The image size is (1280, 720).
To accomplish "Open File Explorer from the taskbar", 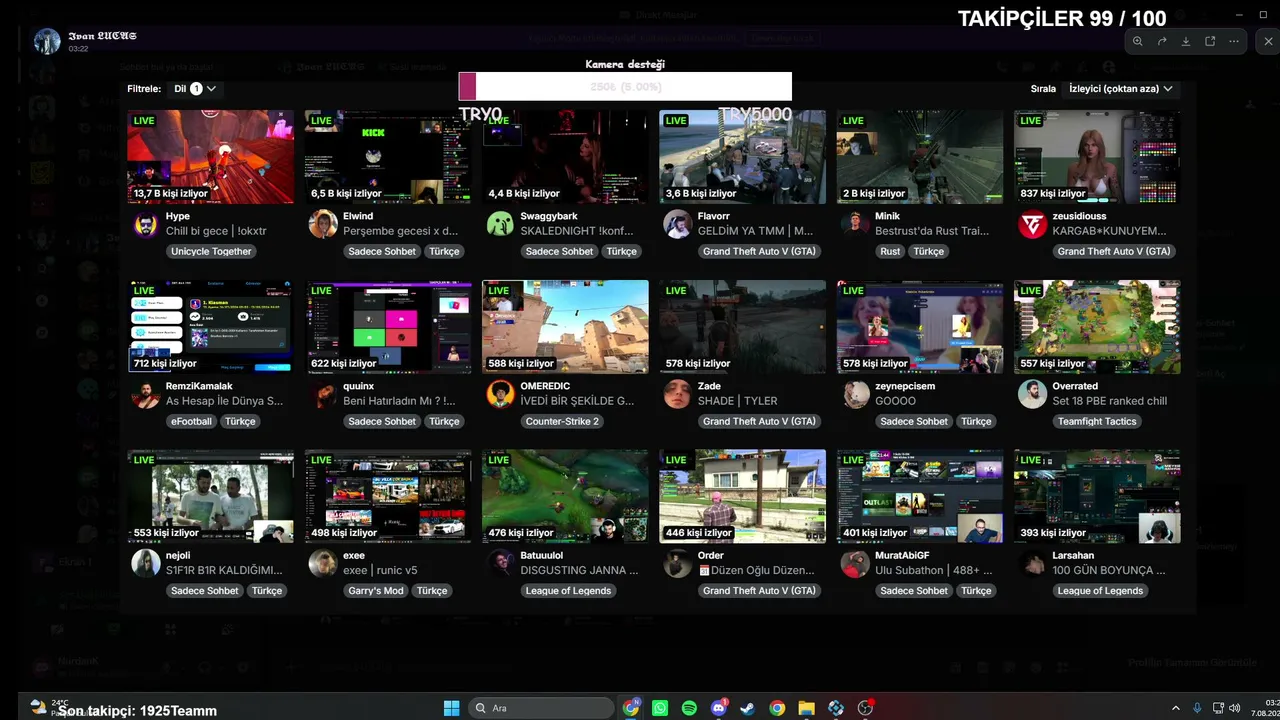I will pyautogui.click(x=806, y=708).
